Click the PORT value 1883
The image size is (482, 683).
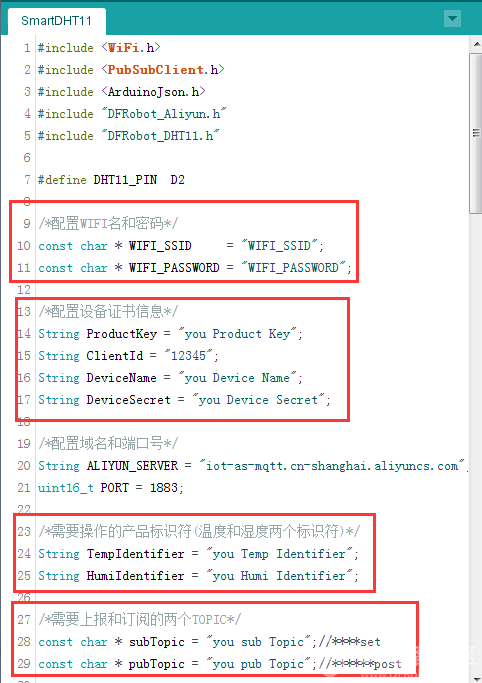pos(164,488)
